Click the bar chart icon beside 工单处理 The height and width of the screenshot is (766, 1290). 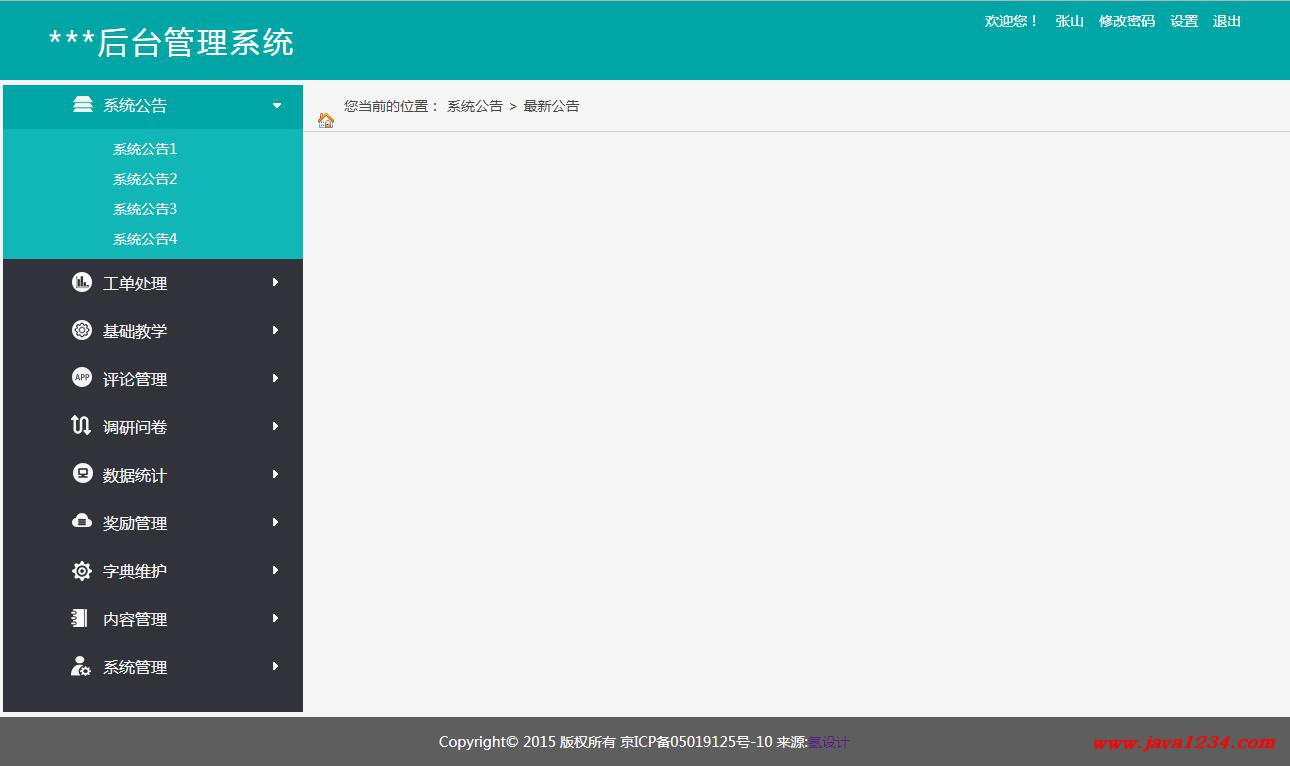(x=82, y=282)
